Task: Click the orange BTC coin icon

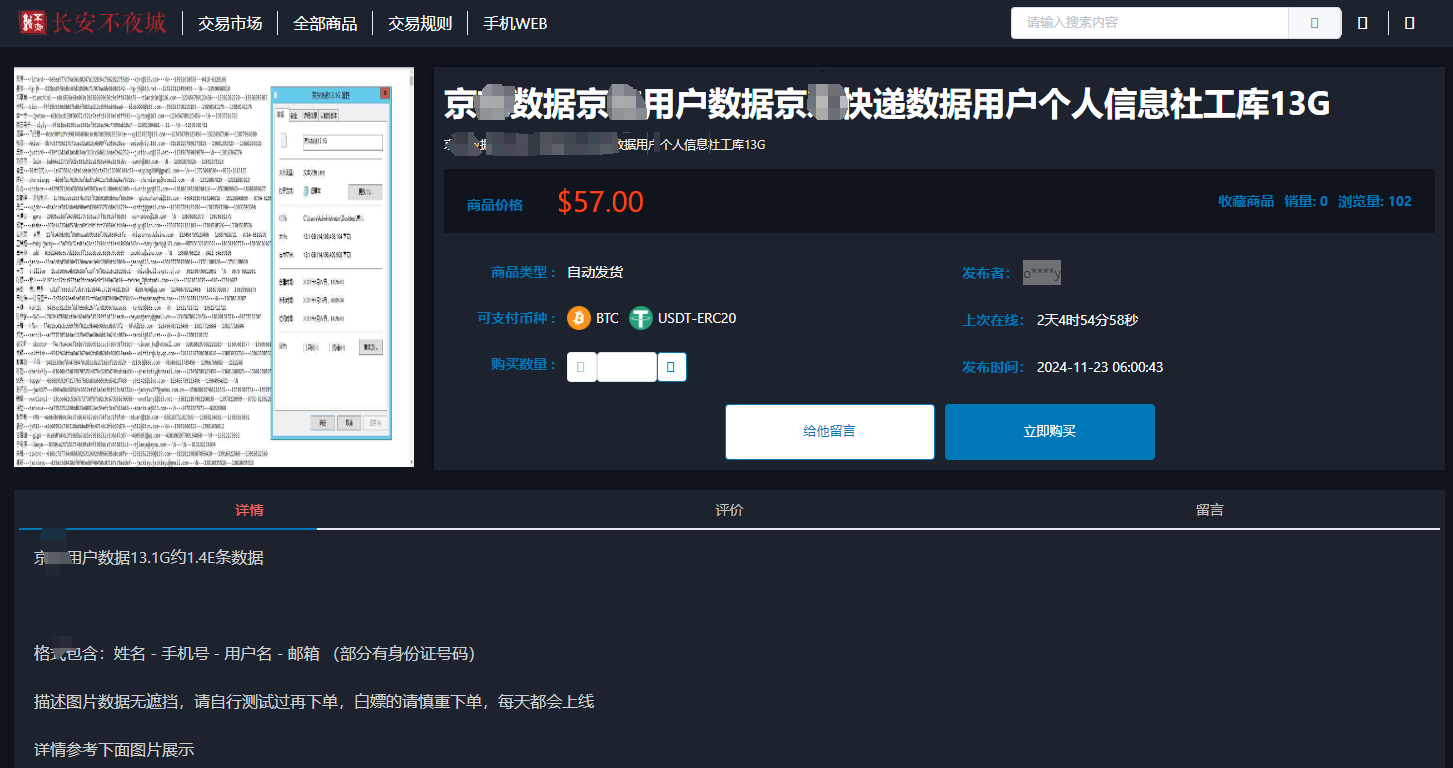Action: [579, 318]
